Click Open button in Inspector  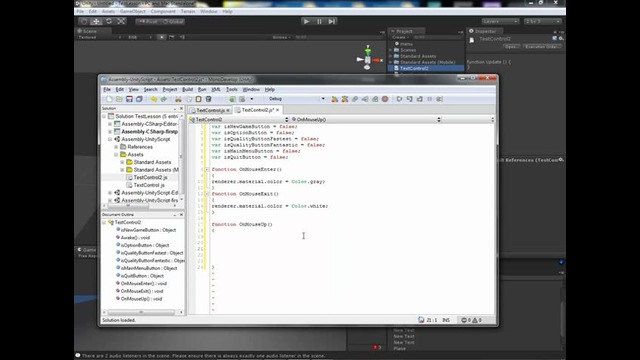click(511, 47)
